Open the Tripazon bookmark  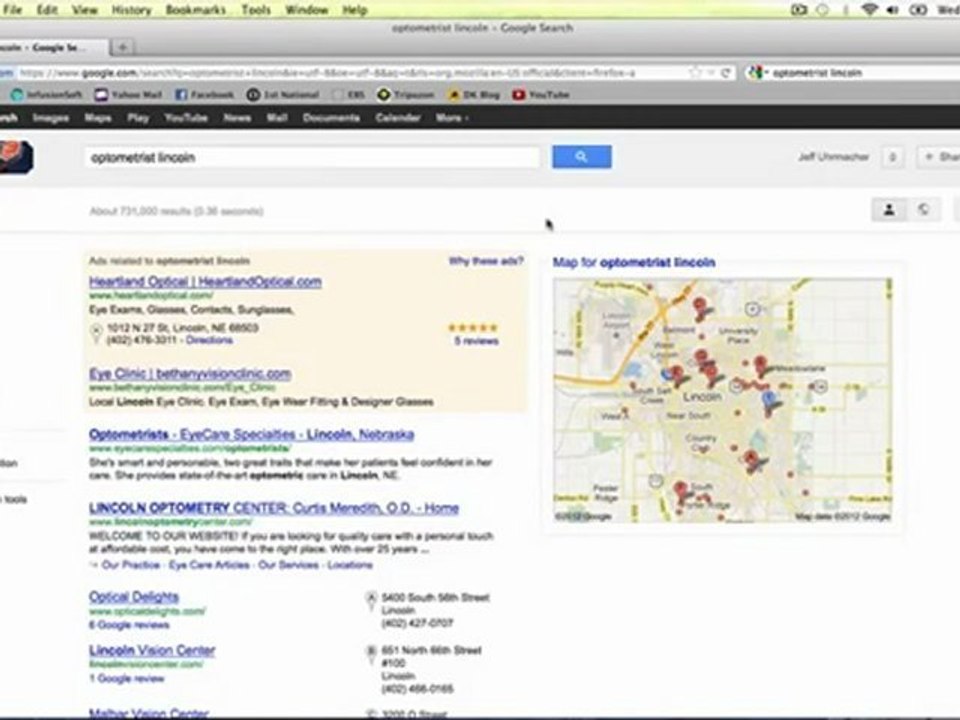point(405,95)
